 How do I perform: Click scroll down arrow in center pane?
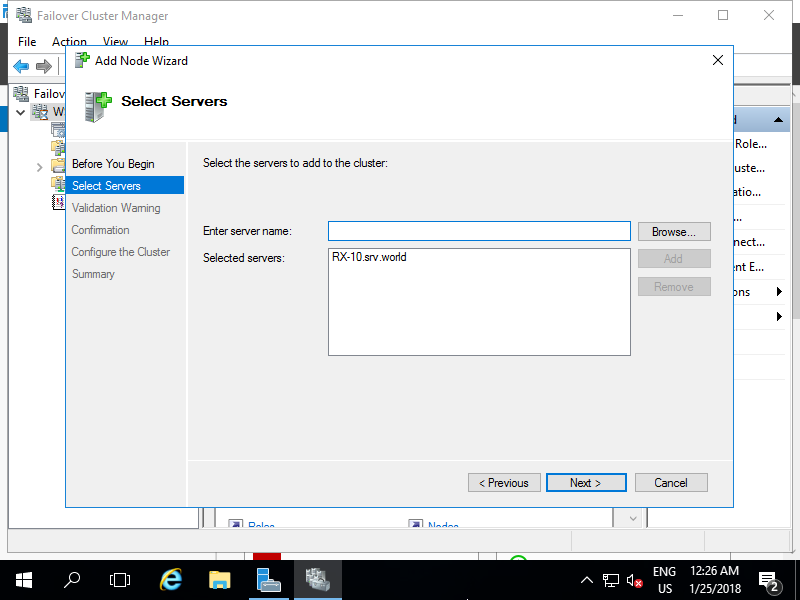(x=633, y=518)
